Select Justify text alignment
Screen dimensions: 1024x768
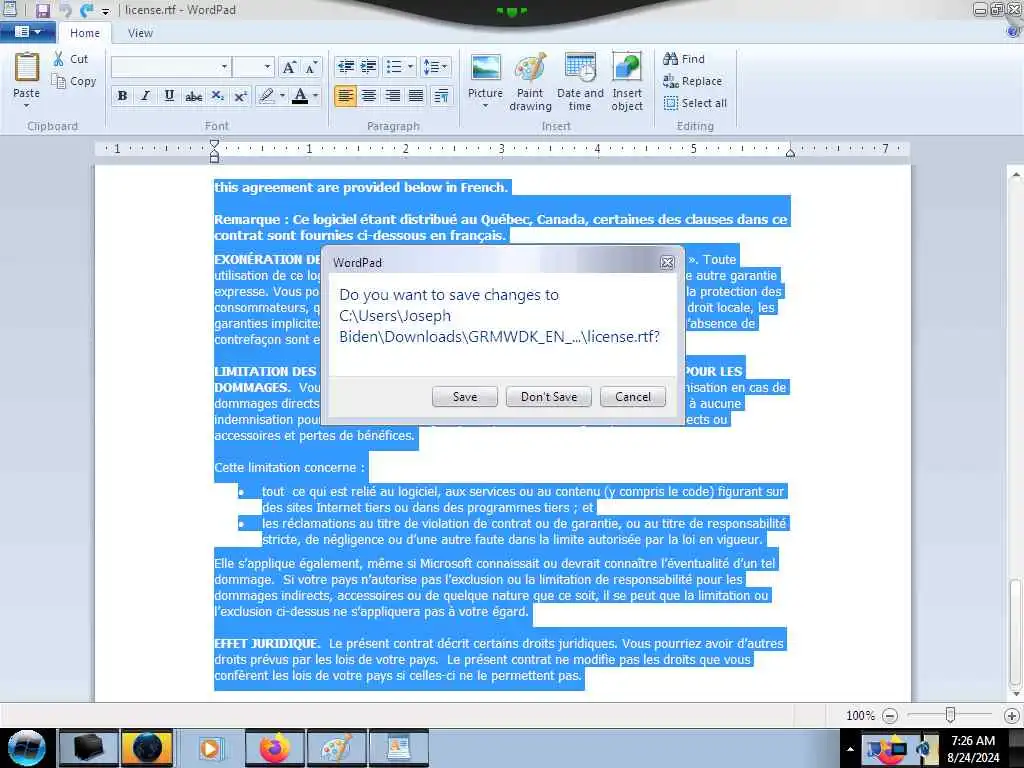click(x=416, y=96)
